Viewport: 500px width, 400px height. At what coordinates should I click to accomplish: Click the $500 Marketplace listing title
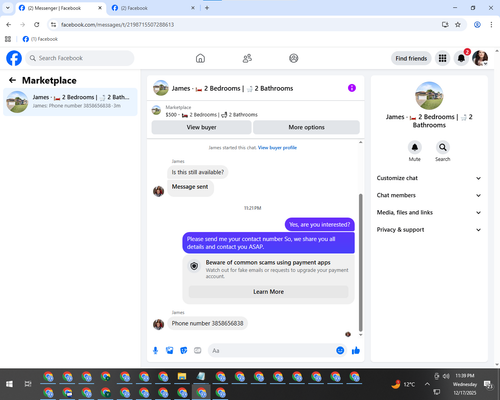click(211, 115)
